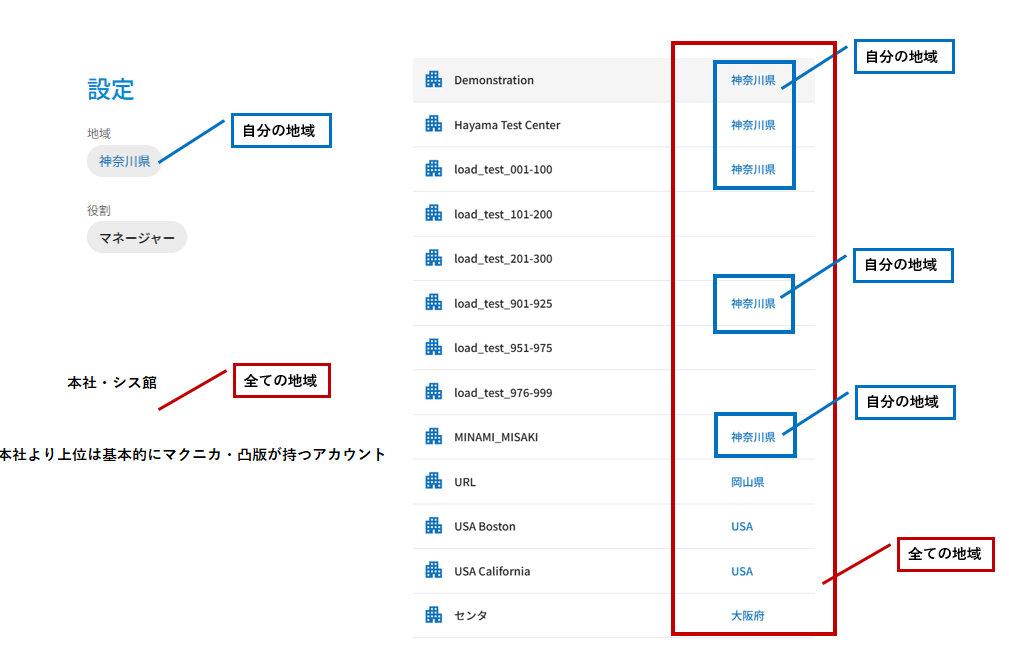
Task: Click the building icon next to MINAMI_MISAKI
Action: click(433, 437)
